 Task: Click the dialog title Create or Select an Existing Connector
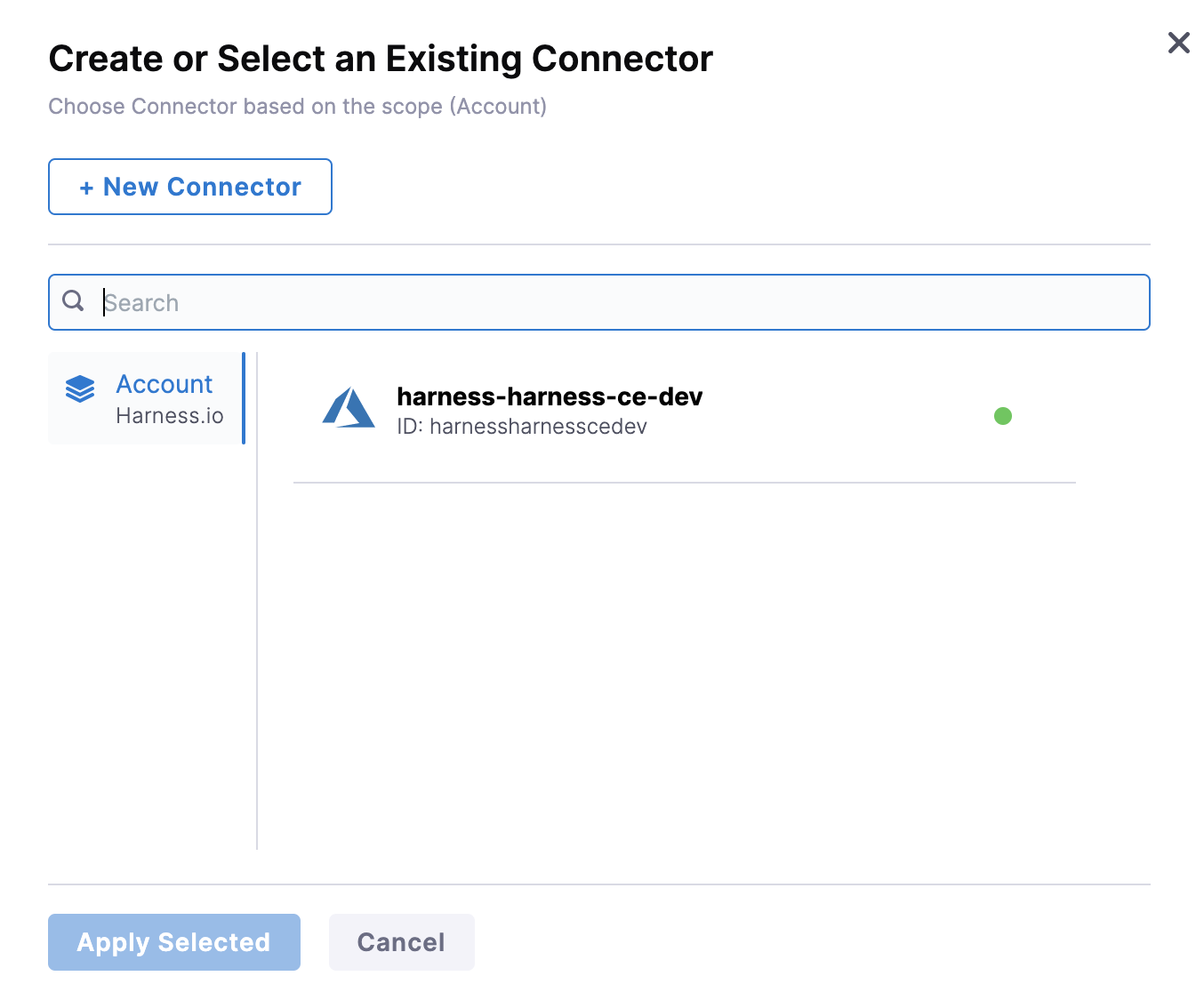pos(381,59)
